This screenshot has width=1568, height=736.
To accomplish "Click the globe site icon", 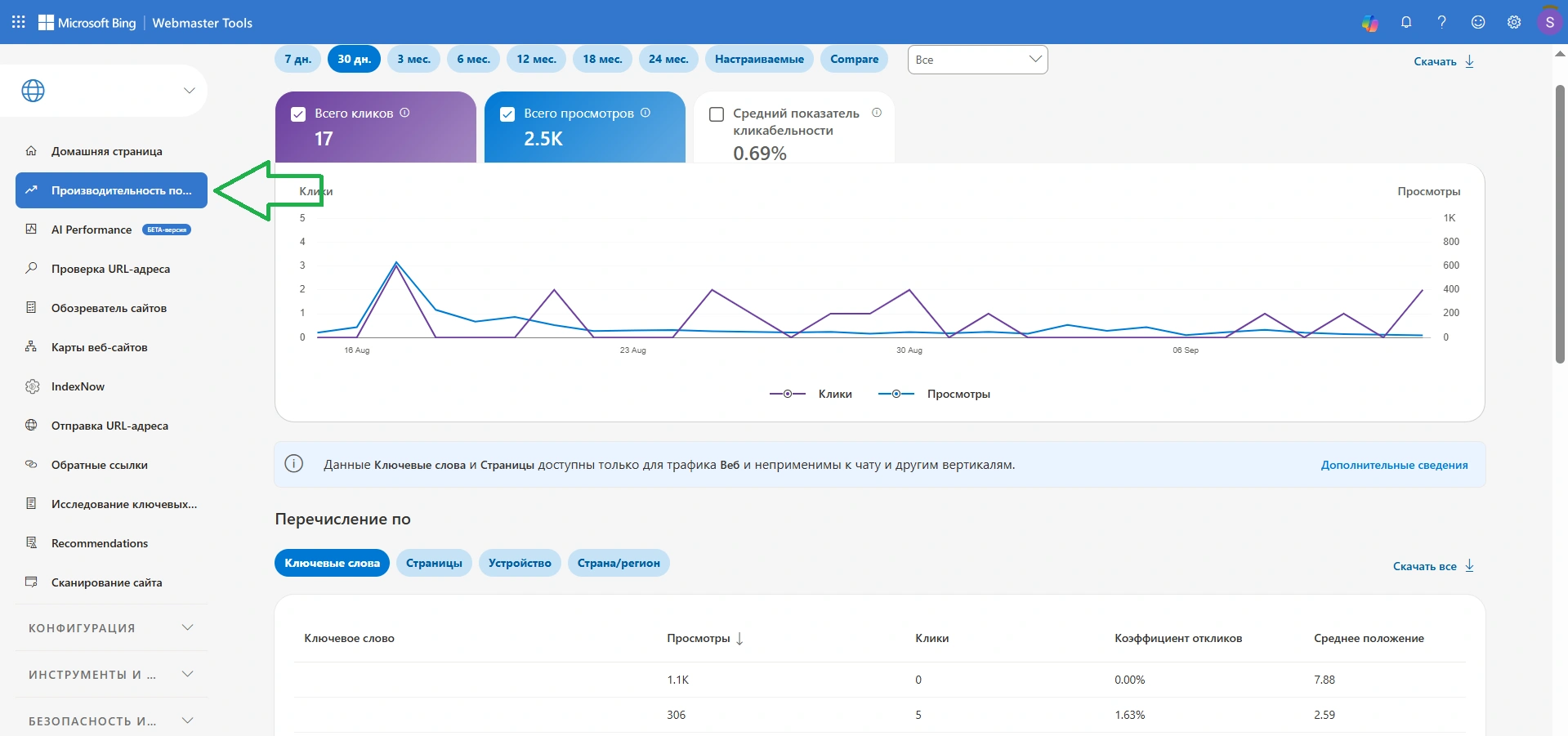I will 34,91.
